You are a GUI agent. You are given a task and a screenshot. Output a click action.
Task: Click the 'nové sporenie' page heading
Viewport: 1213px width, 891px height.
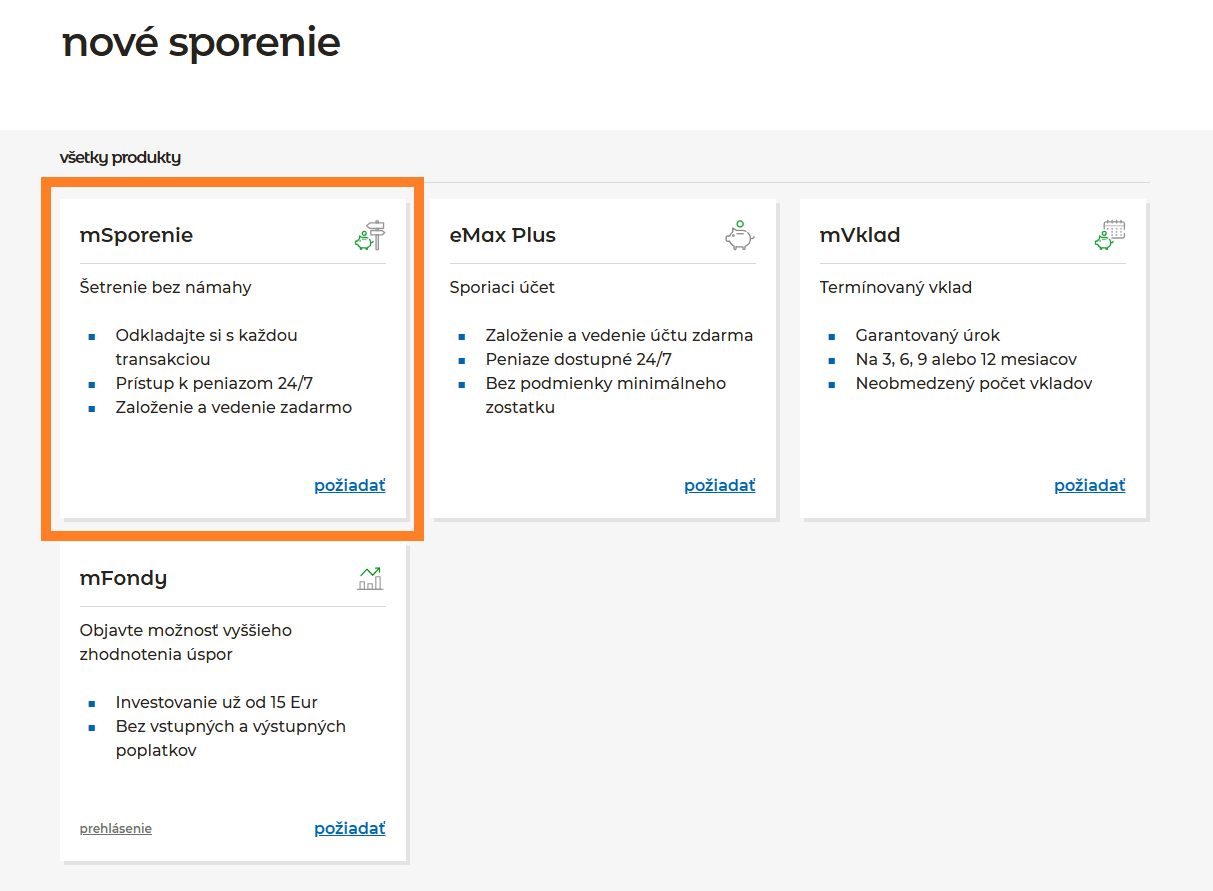click(201, 43)
